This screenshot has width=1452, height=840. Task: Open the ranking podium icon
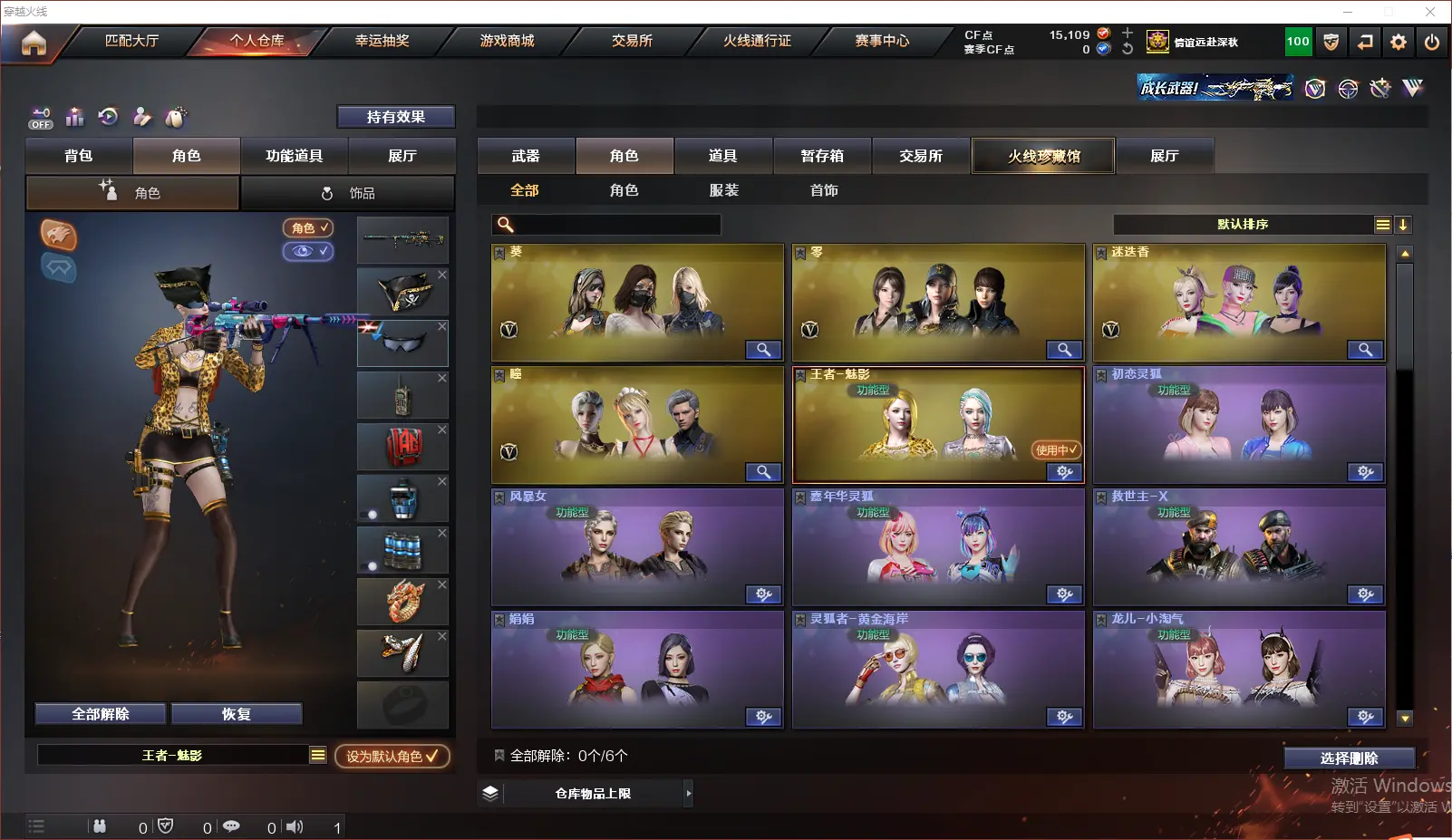(75, 117)
